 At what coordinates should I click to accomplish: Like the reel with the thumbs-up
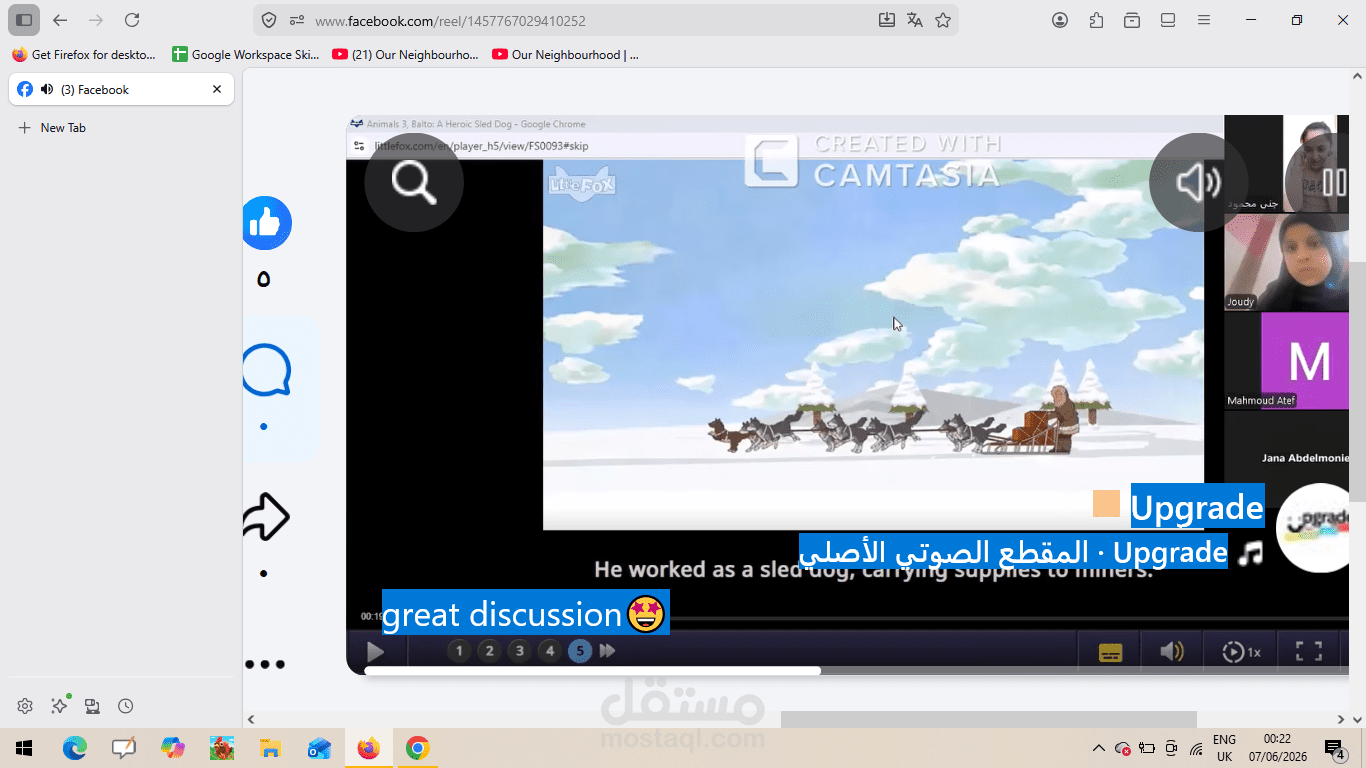click(266, 222)
